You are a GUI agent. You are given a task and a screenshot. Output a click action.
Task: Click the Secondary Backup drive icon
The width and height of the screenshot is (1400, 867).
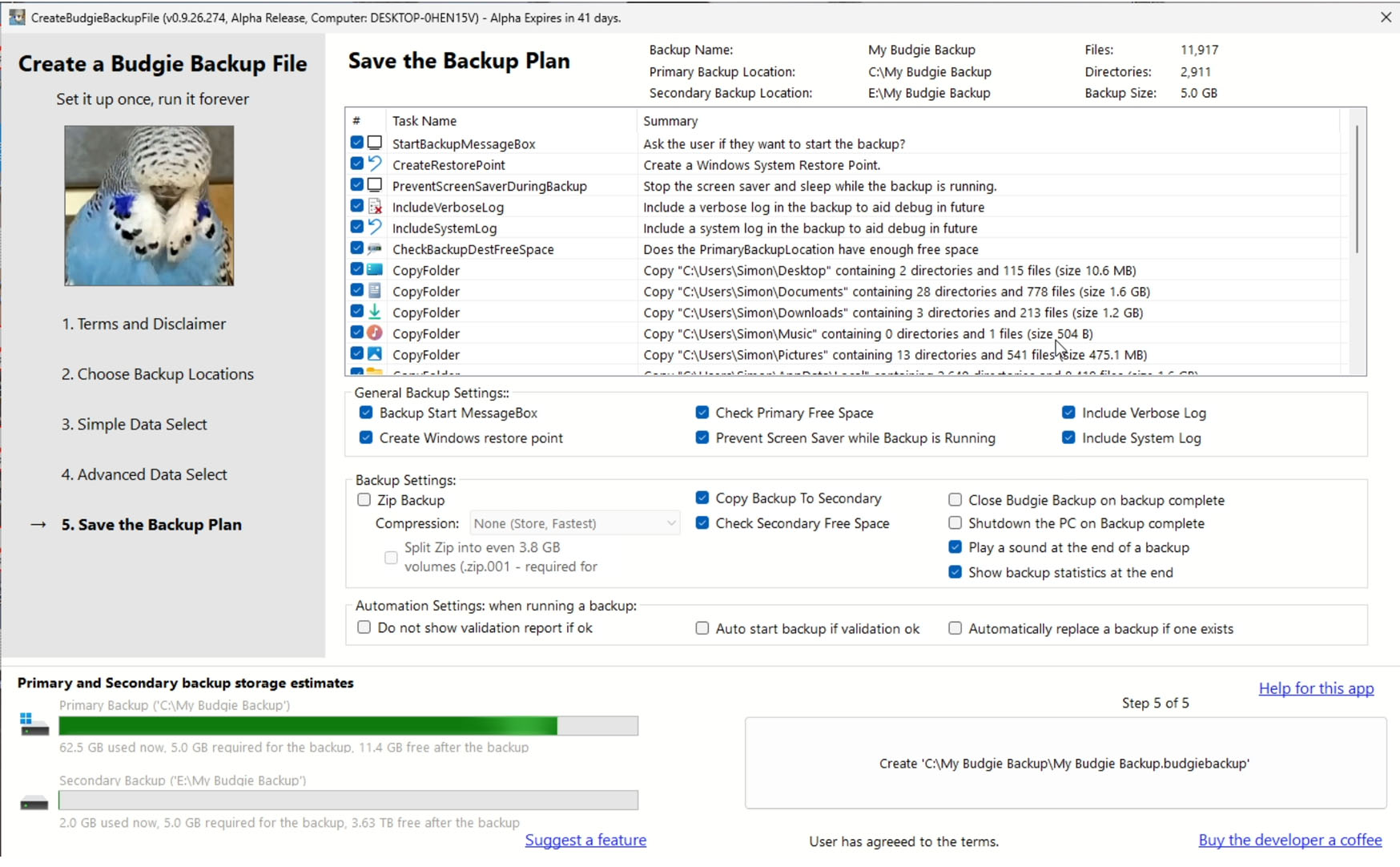[x=34, y=803]
